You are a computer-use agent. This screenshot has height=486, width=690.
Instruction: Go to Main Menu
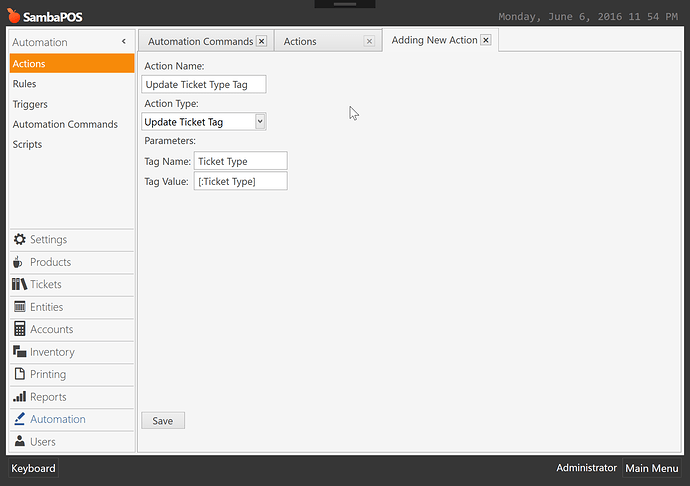pyautogui.click(x=652, y=468)
